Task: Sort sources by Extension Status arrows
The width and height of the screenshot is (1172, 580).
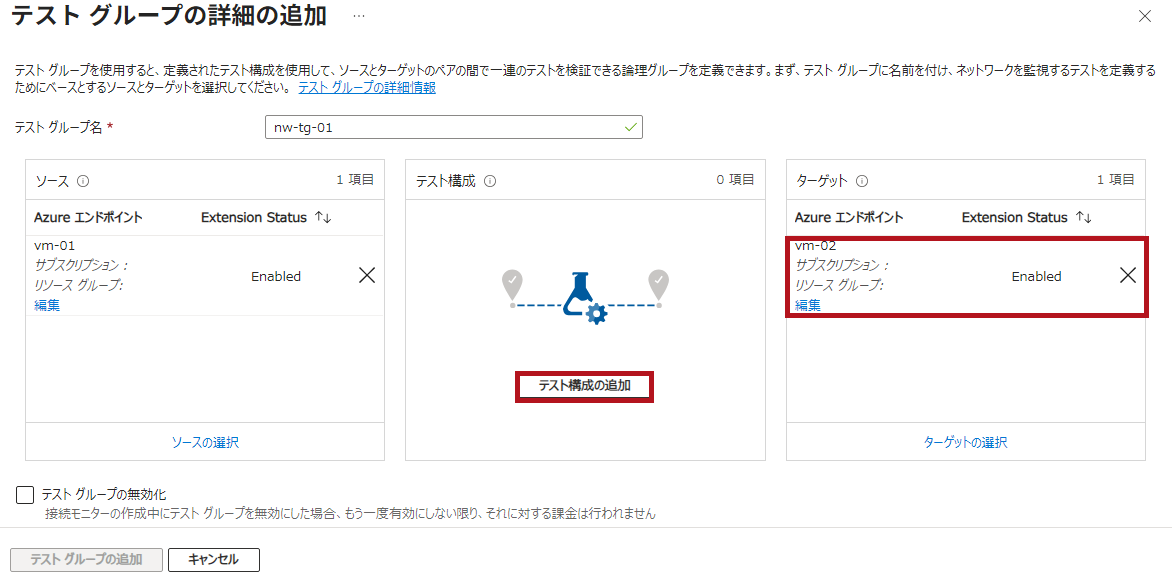Action: coord(322,218)
